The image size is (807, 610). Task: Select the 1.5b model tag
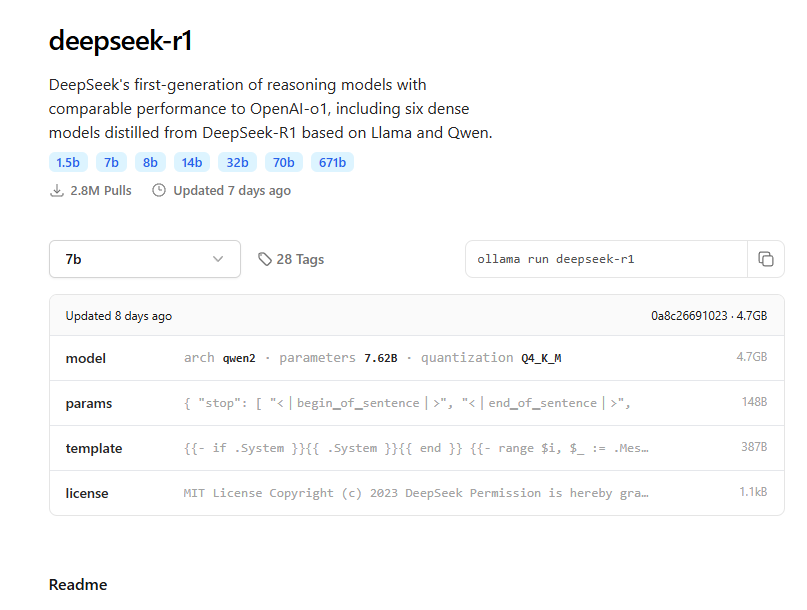68,161
